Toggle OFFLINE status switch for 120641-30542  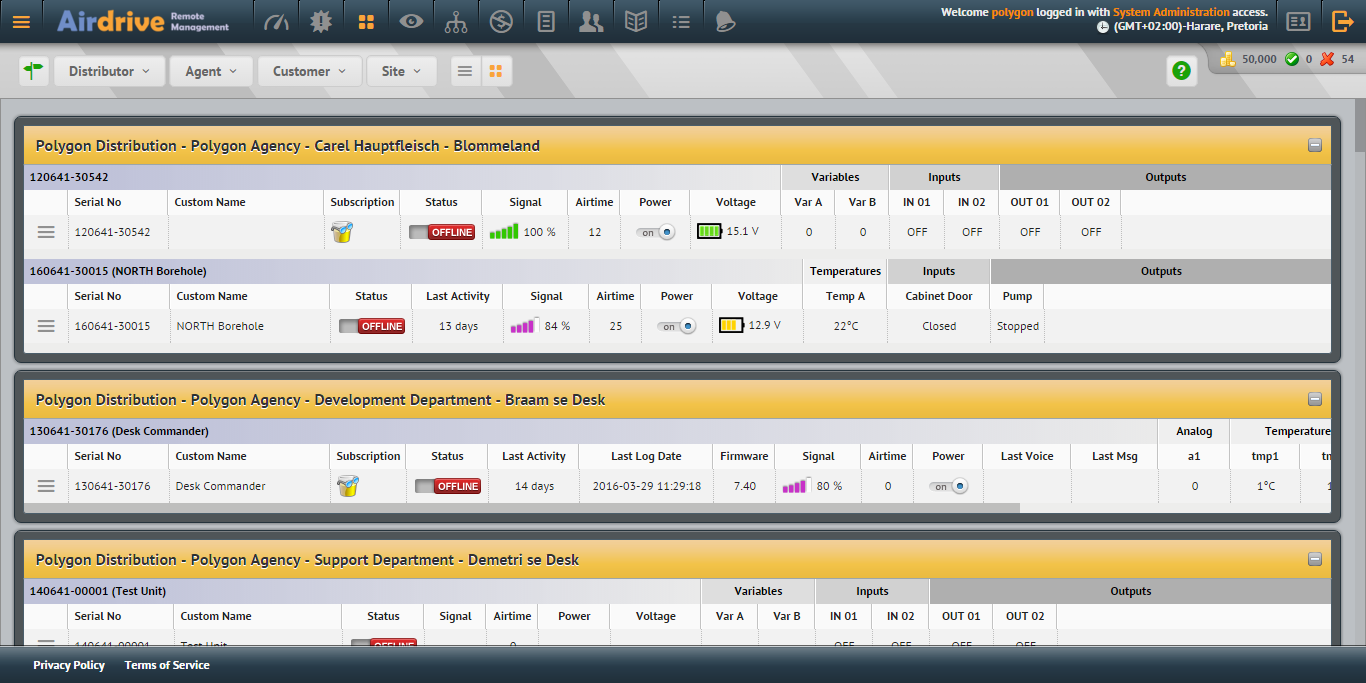point(442,232)
